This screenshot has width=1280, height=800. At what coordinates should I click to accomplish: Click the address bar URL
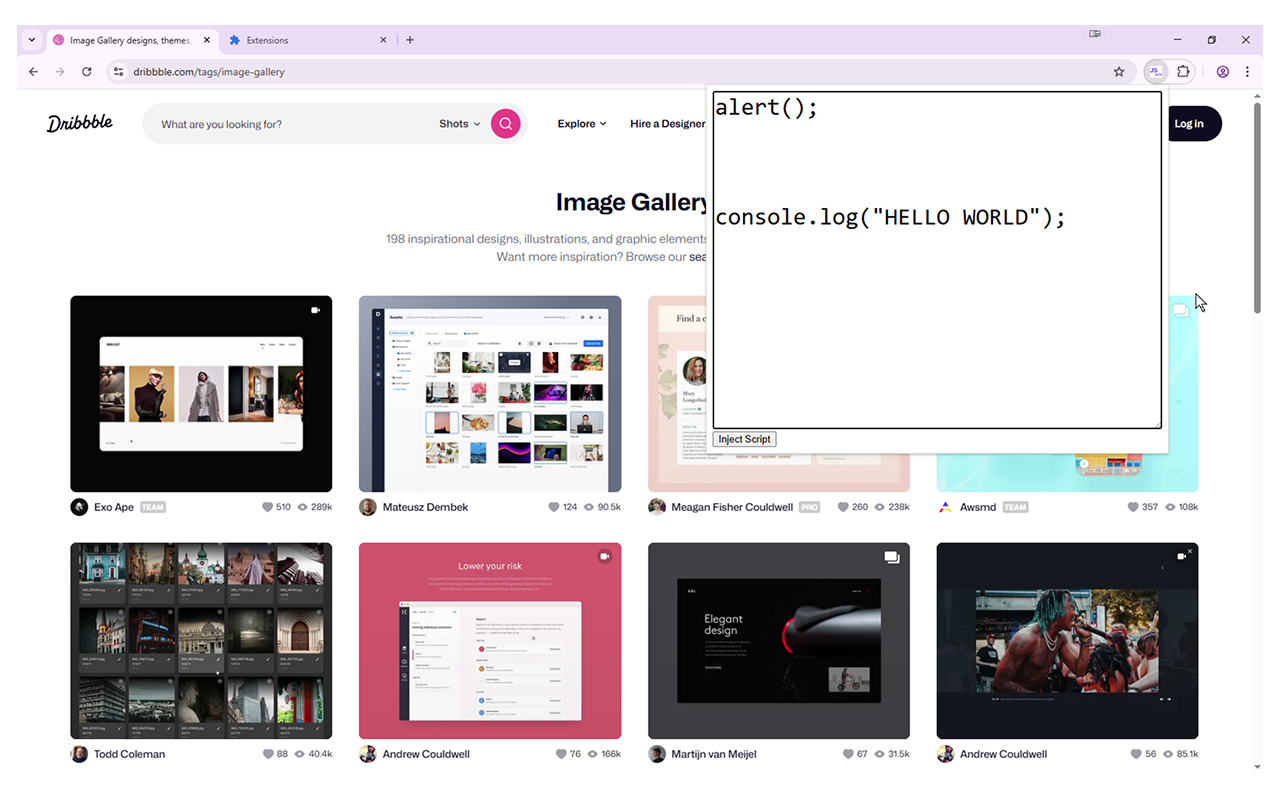pos(209,72)
